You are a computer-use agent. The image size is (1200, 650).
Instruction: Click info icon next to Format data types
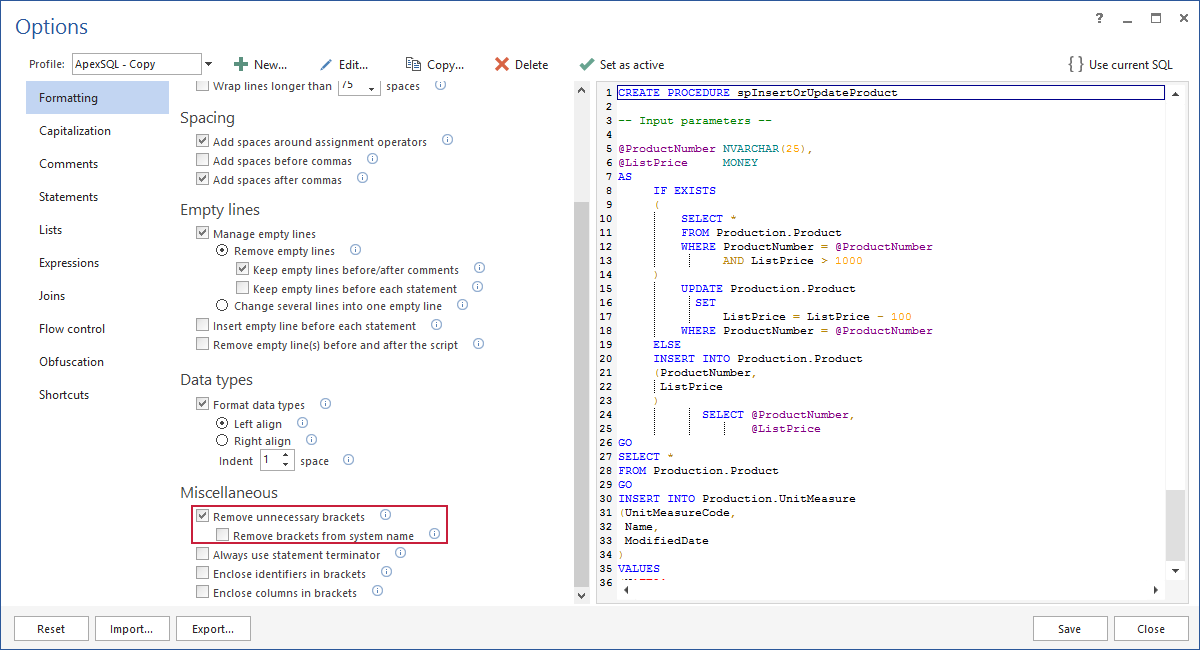(x=324, y=404)
